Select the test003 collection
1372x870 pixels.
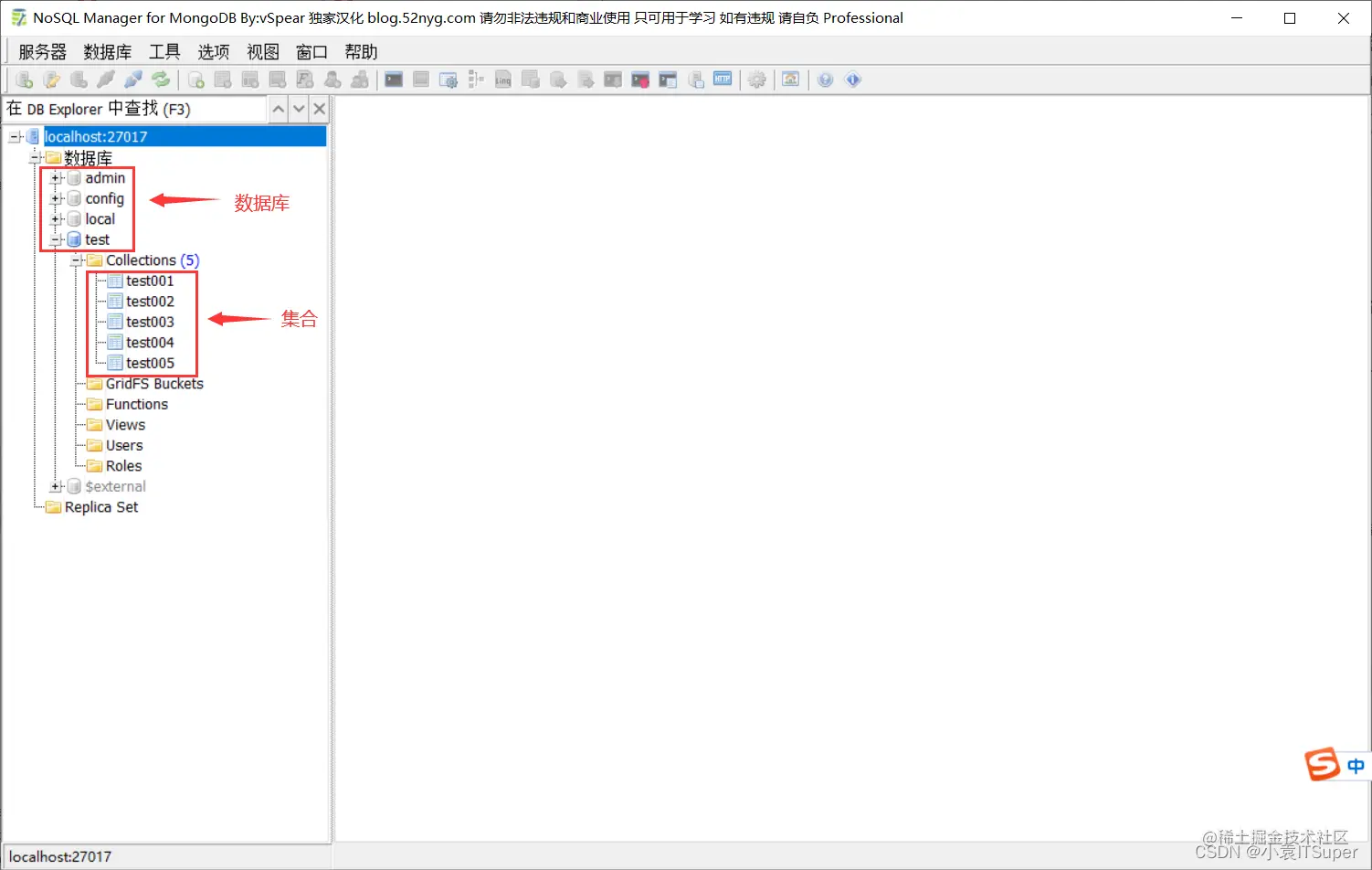tap(150, 322)
